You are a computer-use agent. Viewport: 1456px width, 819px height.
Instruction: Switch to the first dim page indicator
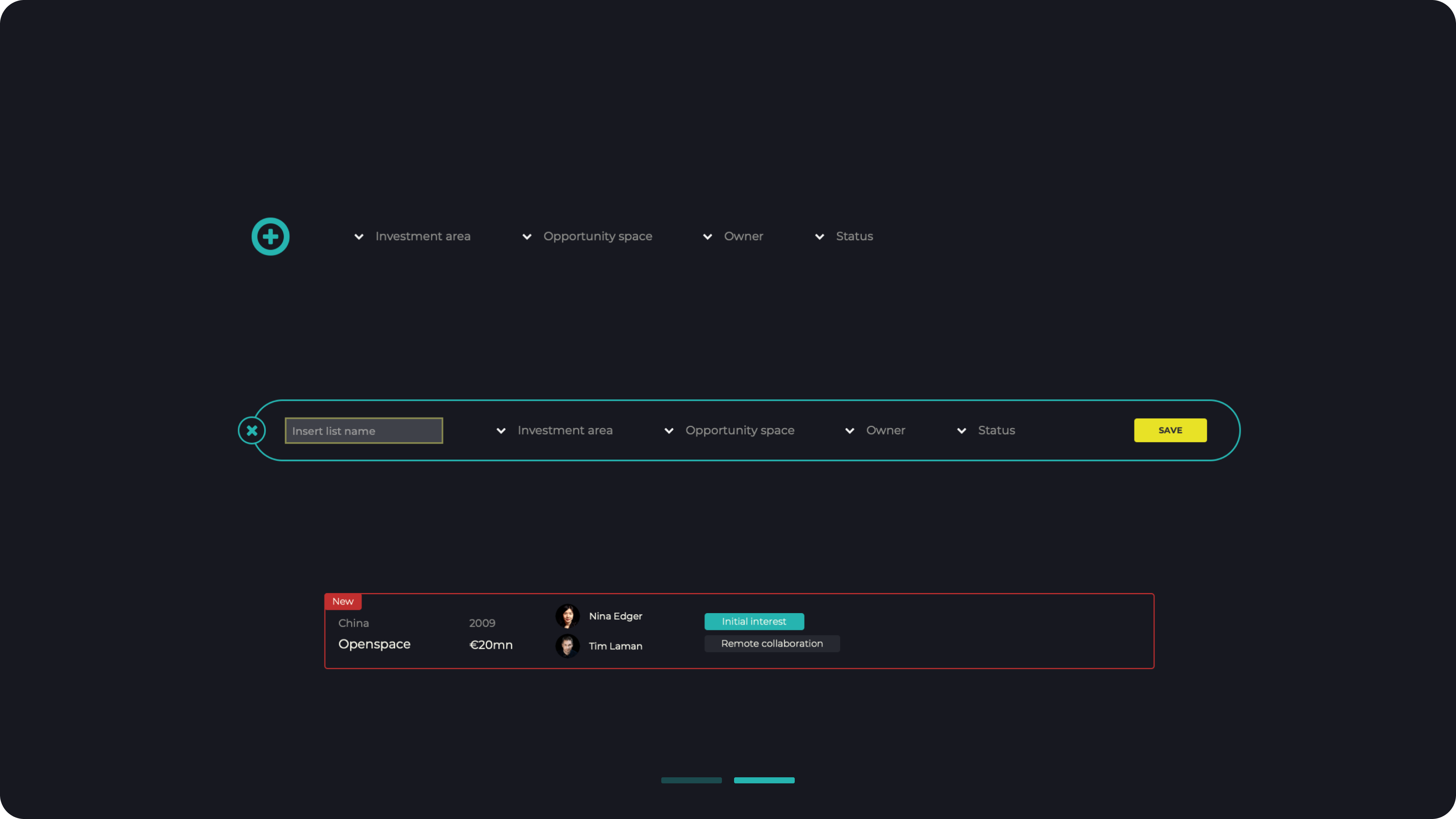click(691, 780)
